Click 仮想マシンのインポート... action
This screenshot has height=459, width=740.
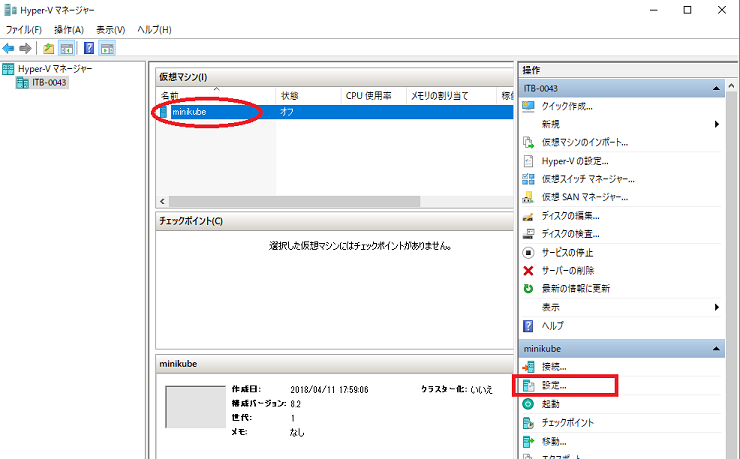tap(585, 142)
